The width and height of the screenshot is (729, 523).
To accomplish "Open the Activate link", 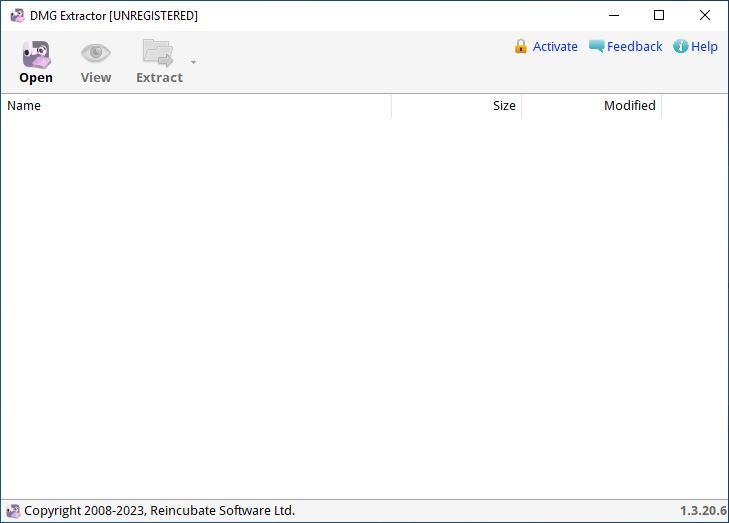I will tap(555, 46).
